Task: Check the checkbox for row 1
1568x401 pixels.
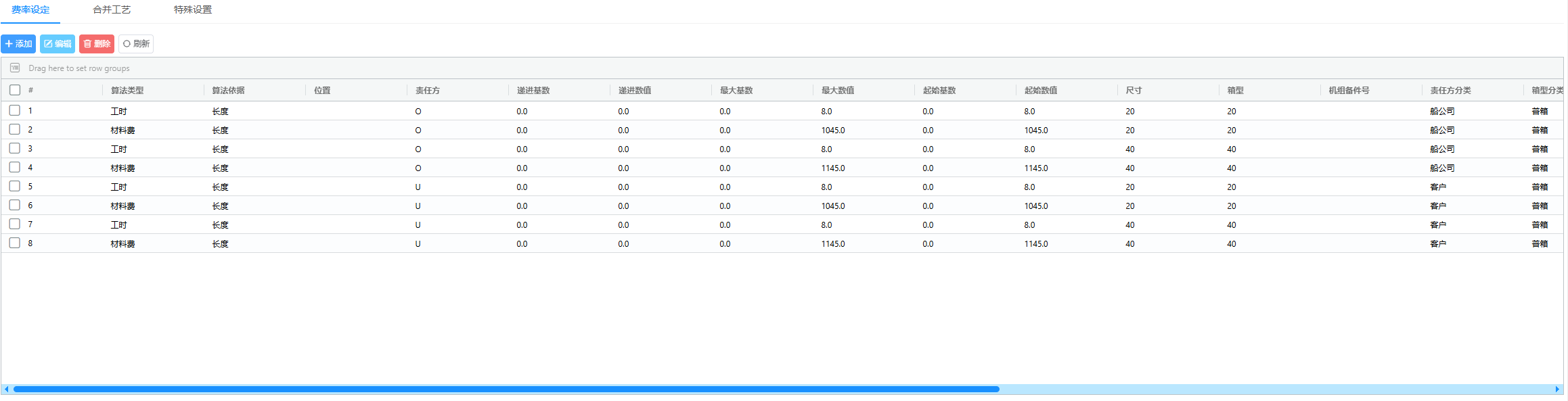Action: [x=15, y=110]
